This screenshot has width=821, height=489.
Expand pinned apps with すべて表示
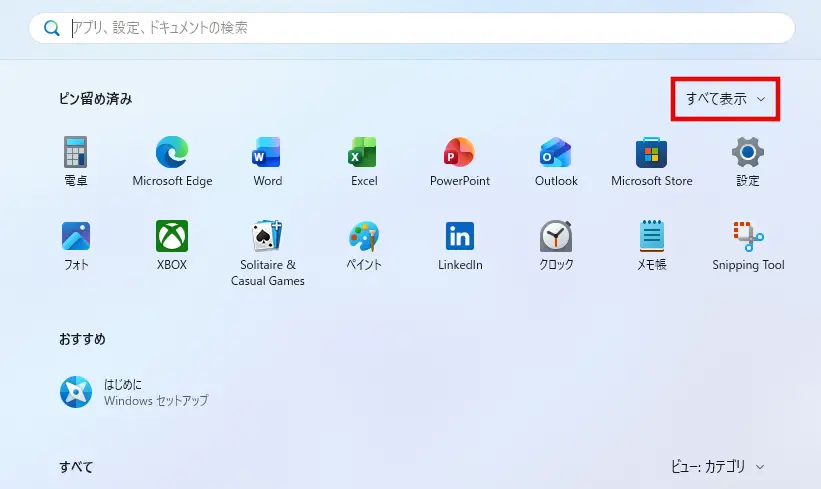coord(725,98)
